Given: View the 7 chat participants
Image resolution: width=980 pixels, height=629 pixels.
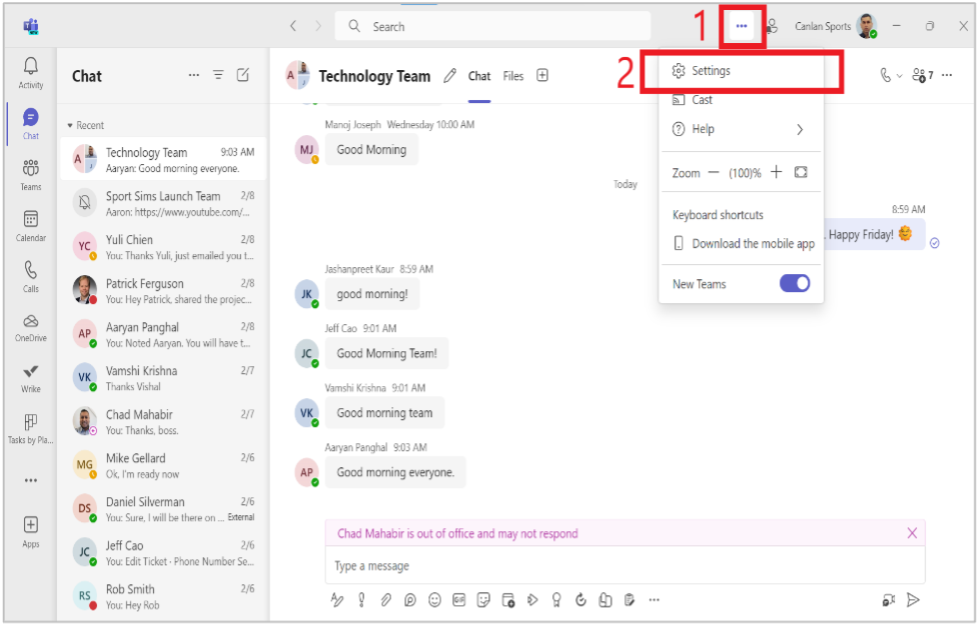Looking at the screenshot, I should pyautogui.click(x=922, y=76).
